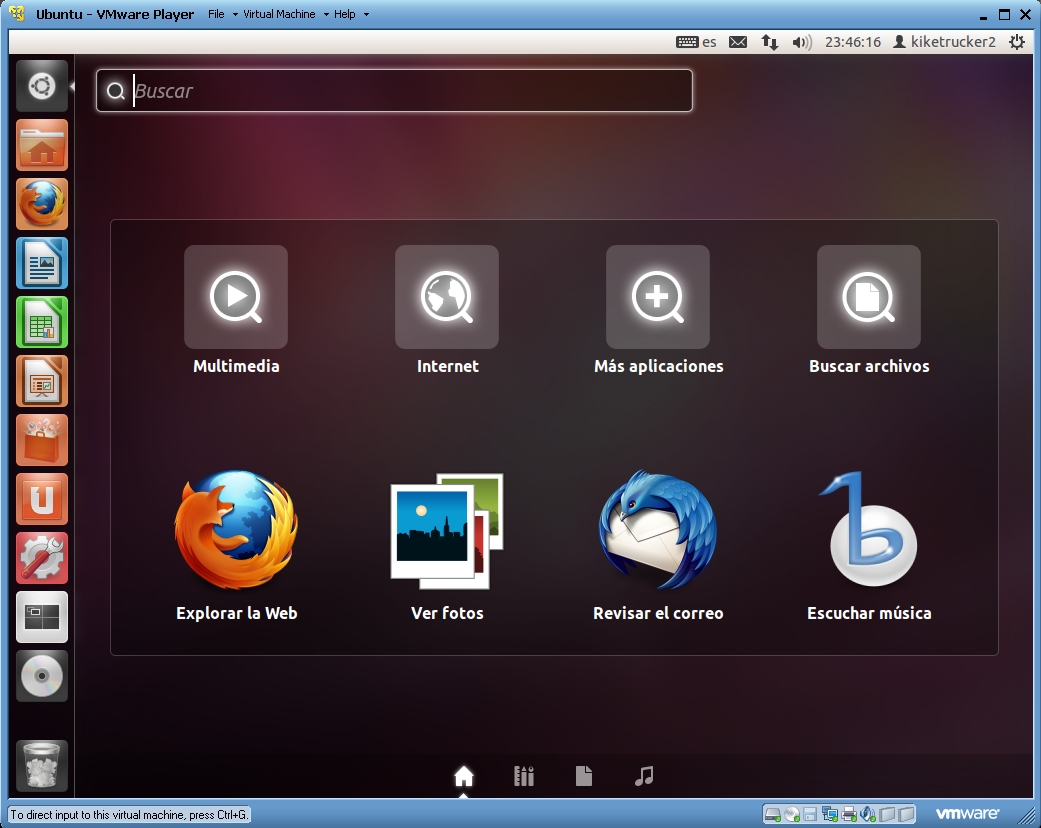Click the network adapter icon in VMware status bar
This screenshot has width=1041, height=828.
coord(829,814)
